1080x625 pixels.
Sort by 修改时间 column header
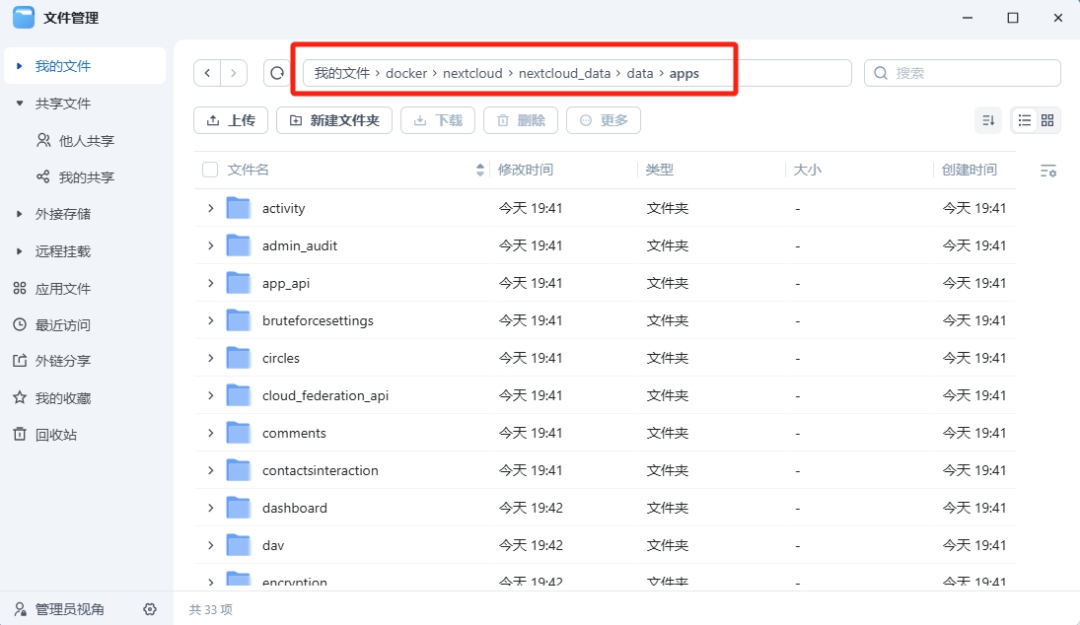click(526, 170)
